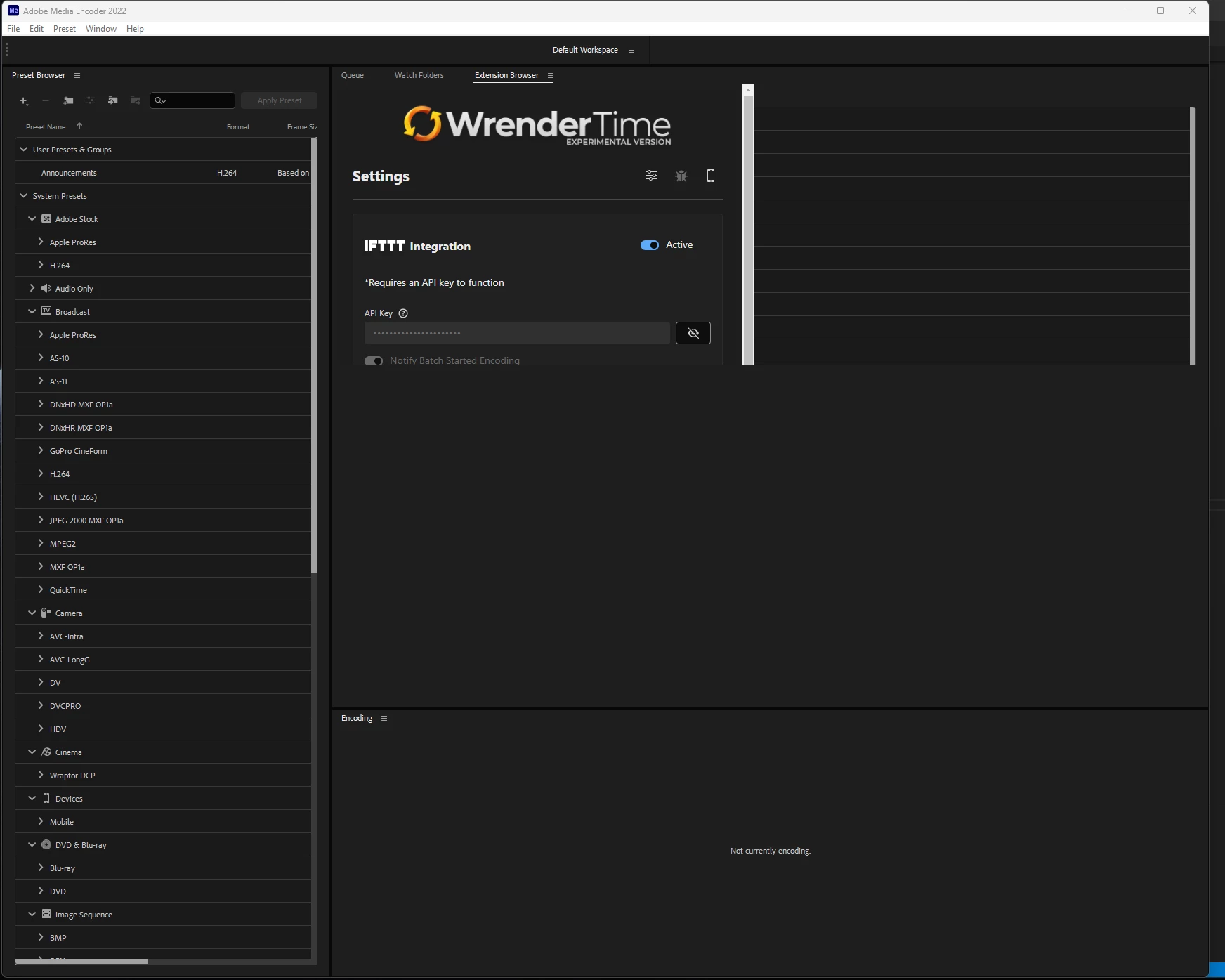Viewport: 1225px width, 980px height.
Task: Click the Preset Name column header
Action: pos(46,126)
